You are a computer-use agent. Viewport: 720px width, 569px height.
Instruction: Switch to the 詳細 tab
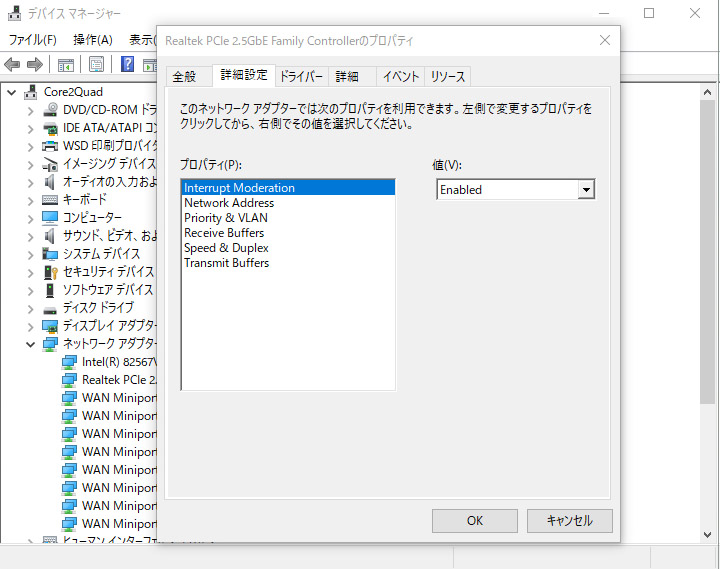(352, 76)
